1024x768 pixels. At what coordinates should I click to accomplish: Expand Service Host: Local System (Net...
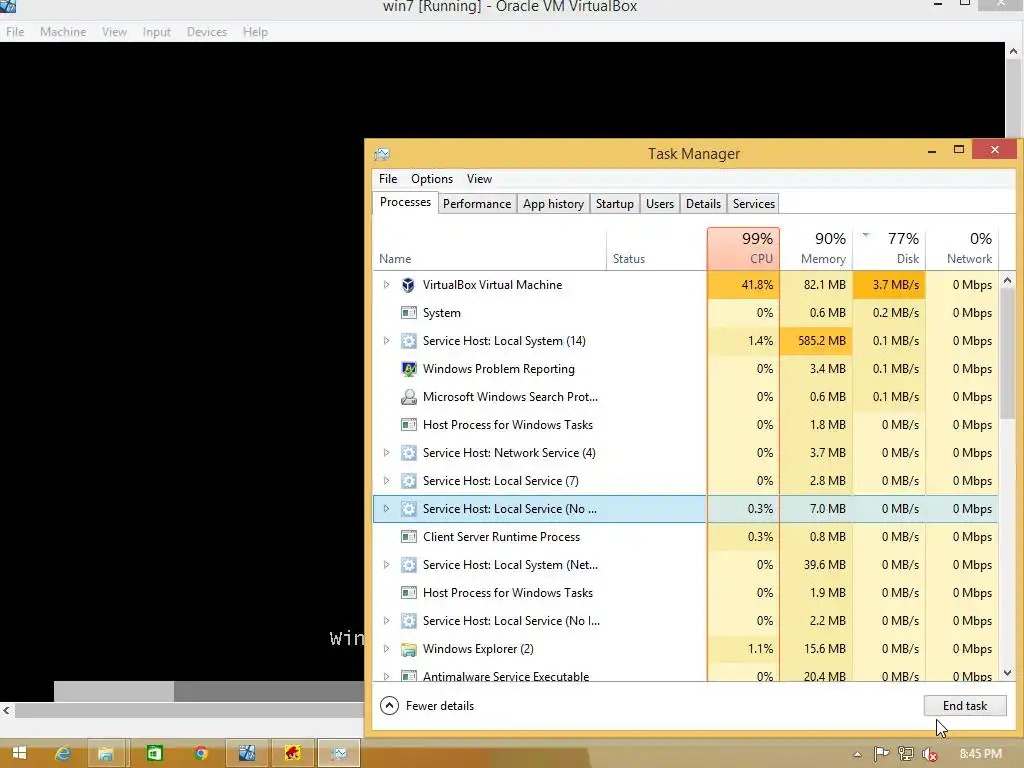pos(386,565)
